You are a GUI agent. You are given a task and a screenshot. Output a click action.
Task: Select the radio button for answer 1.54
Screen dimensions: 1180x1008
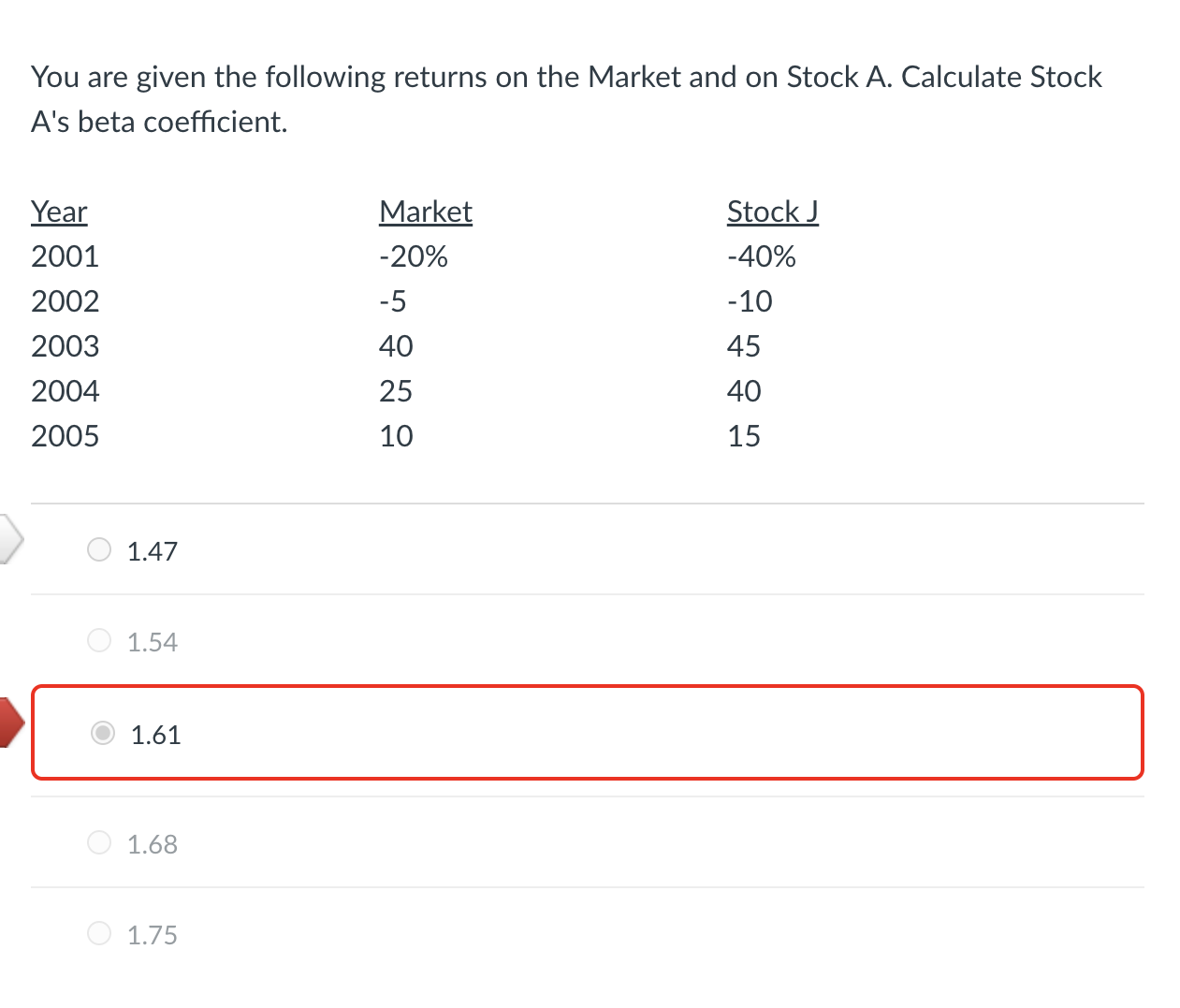[98, 640]
